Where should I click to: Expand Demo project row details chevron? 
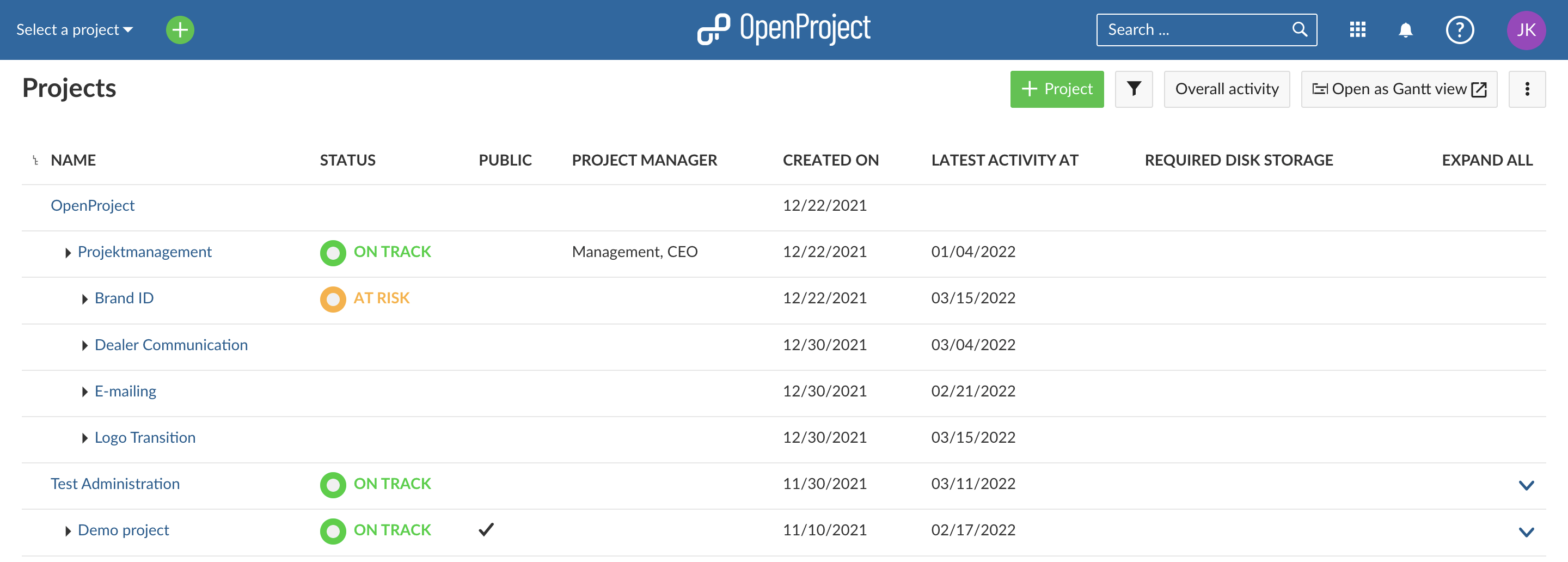coord(1526,532)
